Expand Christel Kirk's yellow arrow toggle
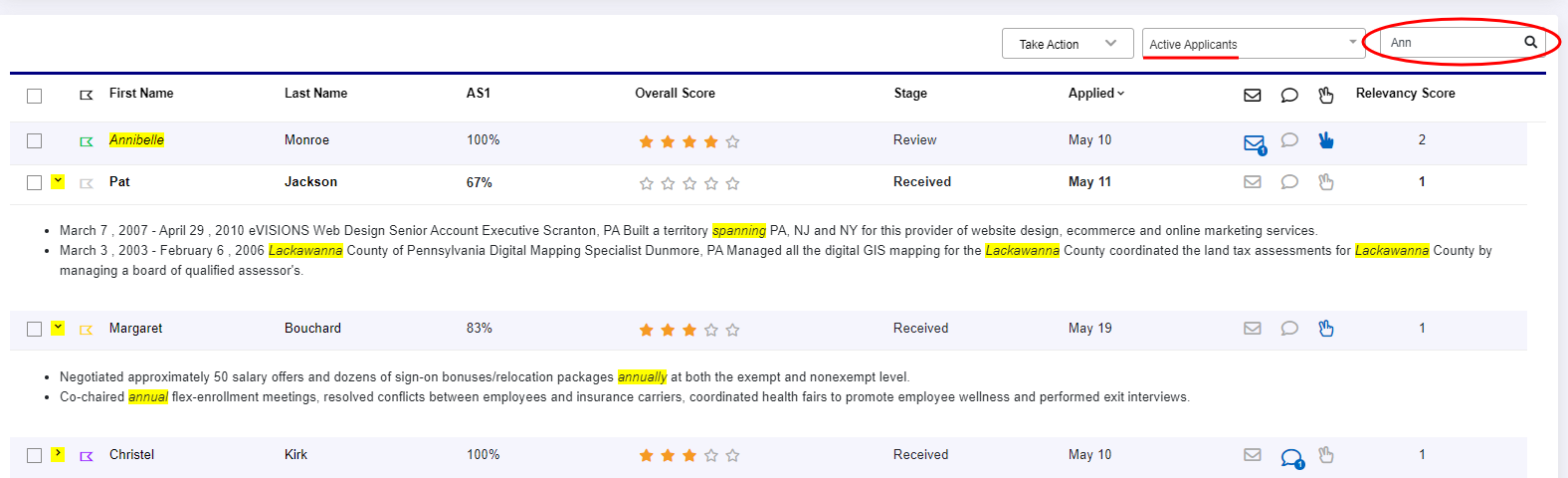Image resolution: width=1568 pixels, height=478 pixels. (59, 453)
